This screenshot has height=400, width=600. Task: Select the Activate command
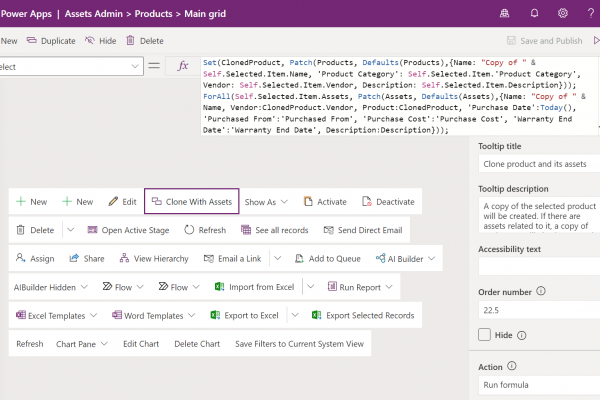coord(325,201)
